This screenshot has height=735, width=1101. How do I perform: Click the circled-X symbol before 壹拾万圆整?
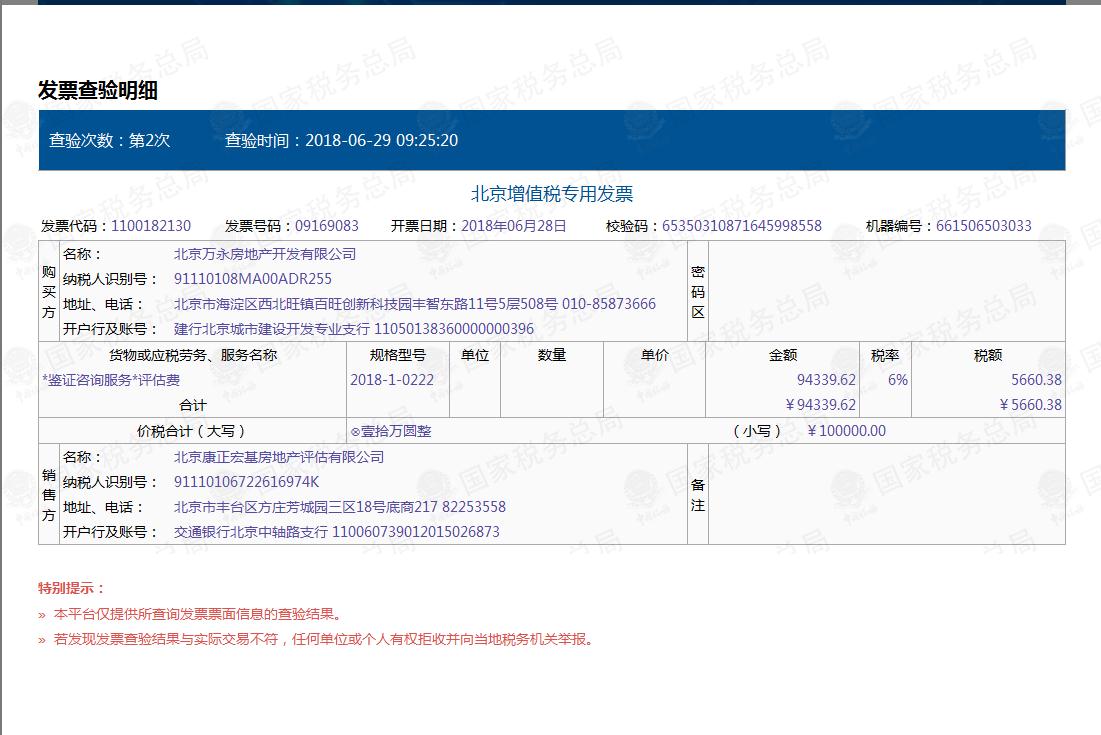pos(355,432)
